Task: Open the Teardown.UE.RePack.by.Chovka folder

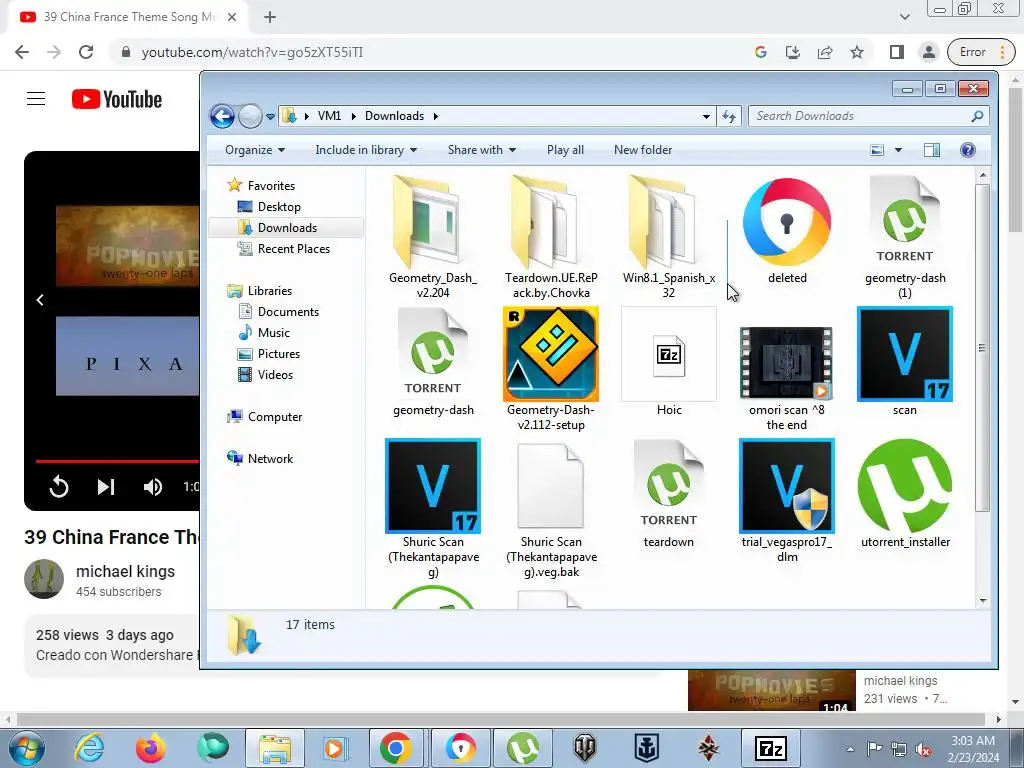Action: point(551,222)
